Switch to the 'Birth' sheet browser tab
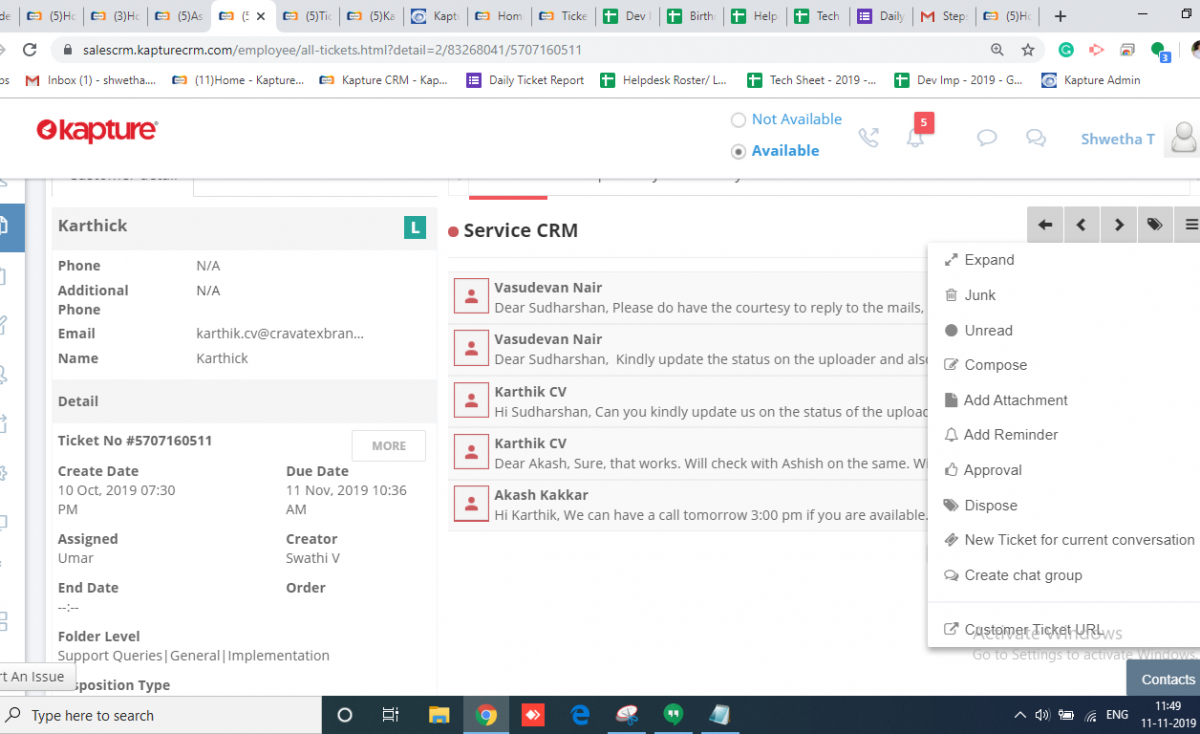The image size is (1200, 734). (693, 16)
